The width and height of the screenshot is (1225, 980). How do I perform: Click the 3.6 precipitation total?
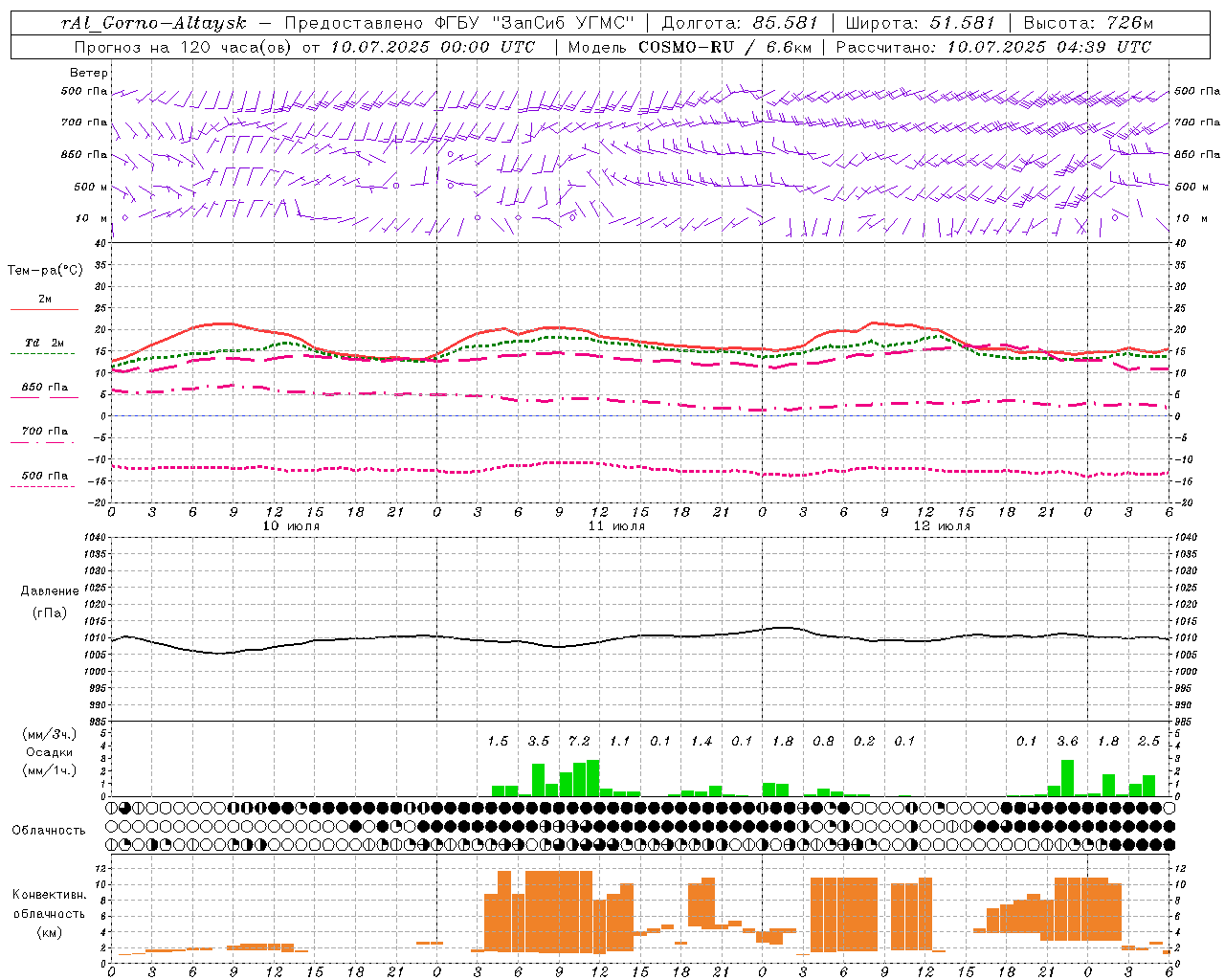(x=1067, y=742)
